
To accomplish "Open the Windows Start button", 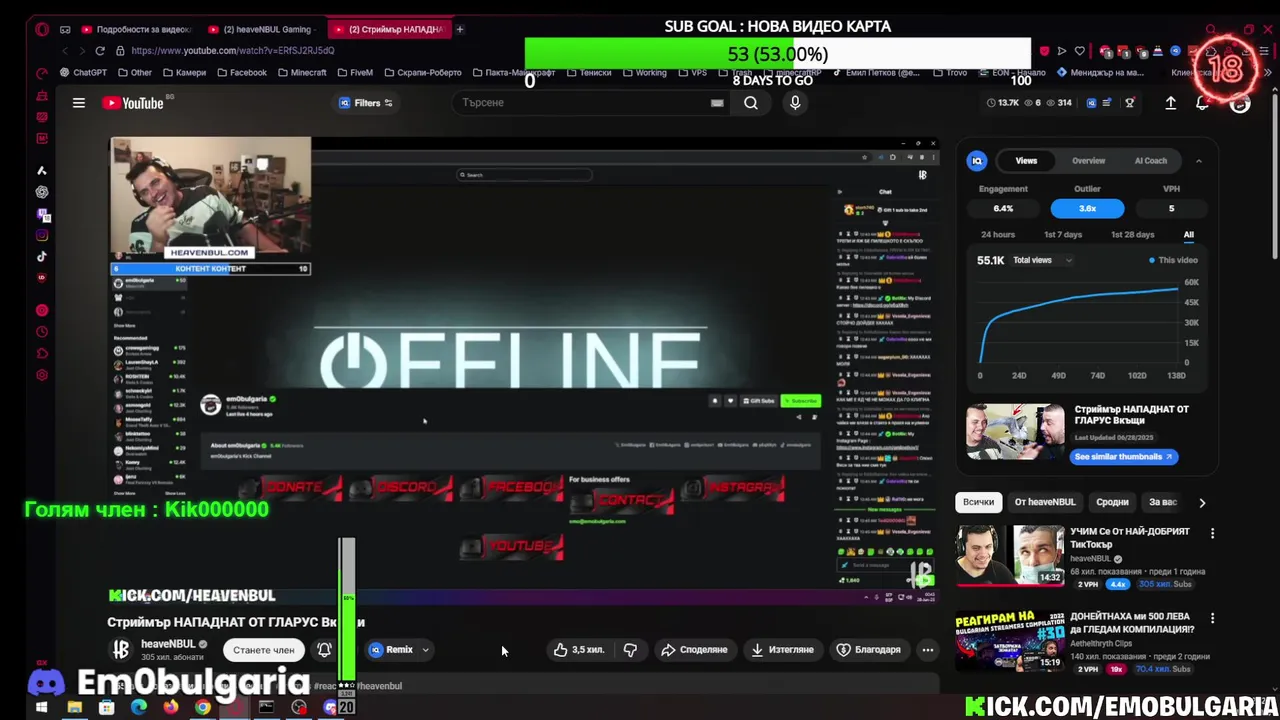I will [x=41, y=707].
